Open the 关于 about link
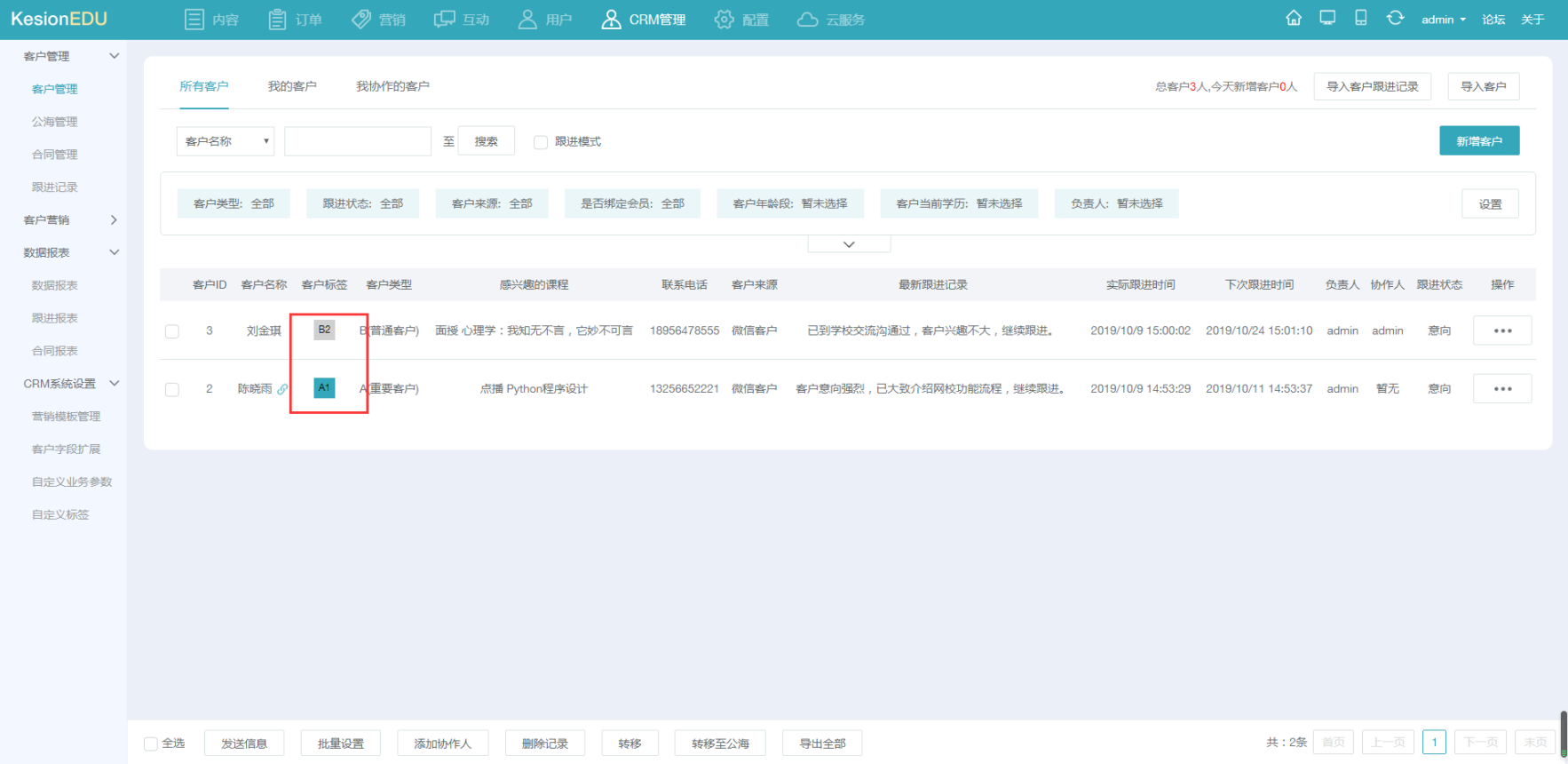 pyautogui.click(x=1532, y=20)
